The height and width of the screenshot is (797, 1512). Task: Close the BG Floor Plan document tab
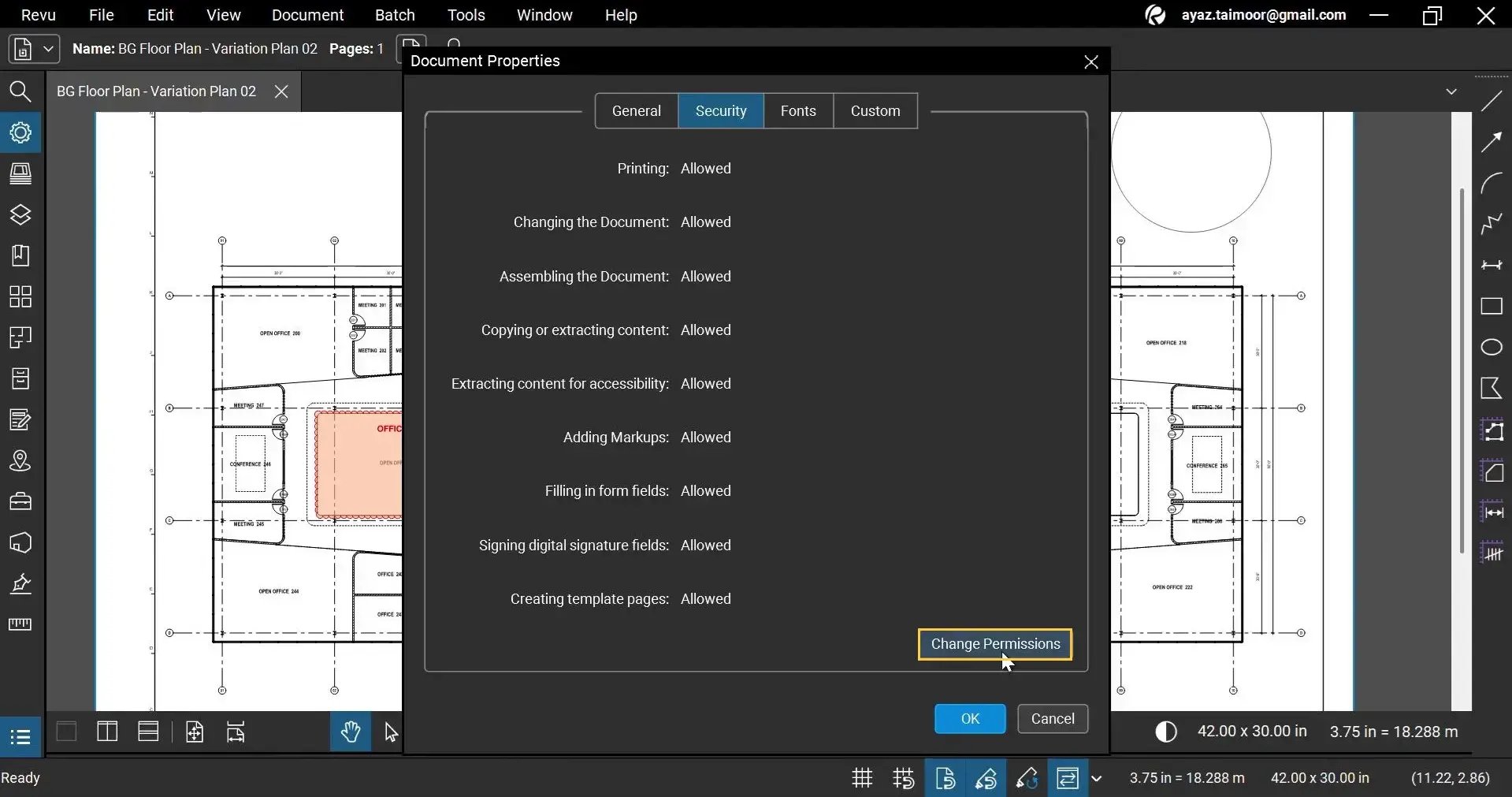click(281, 91)
